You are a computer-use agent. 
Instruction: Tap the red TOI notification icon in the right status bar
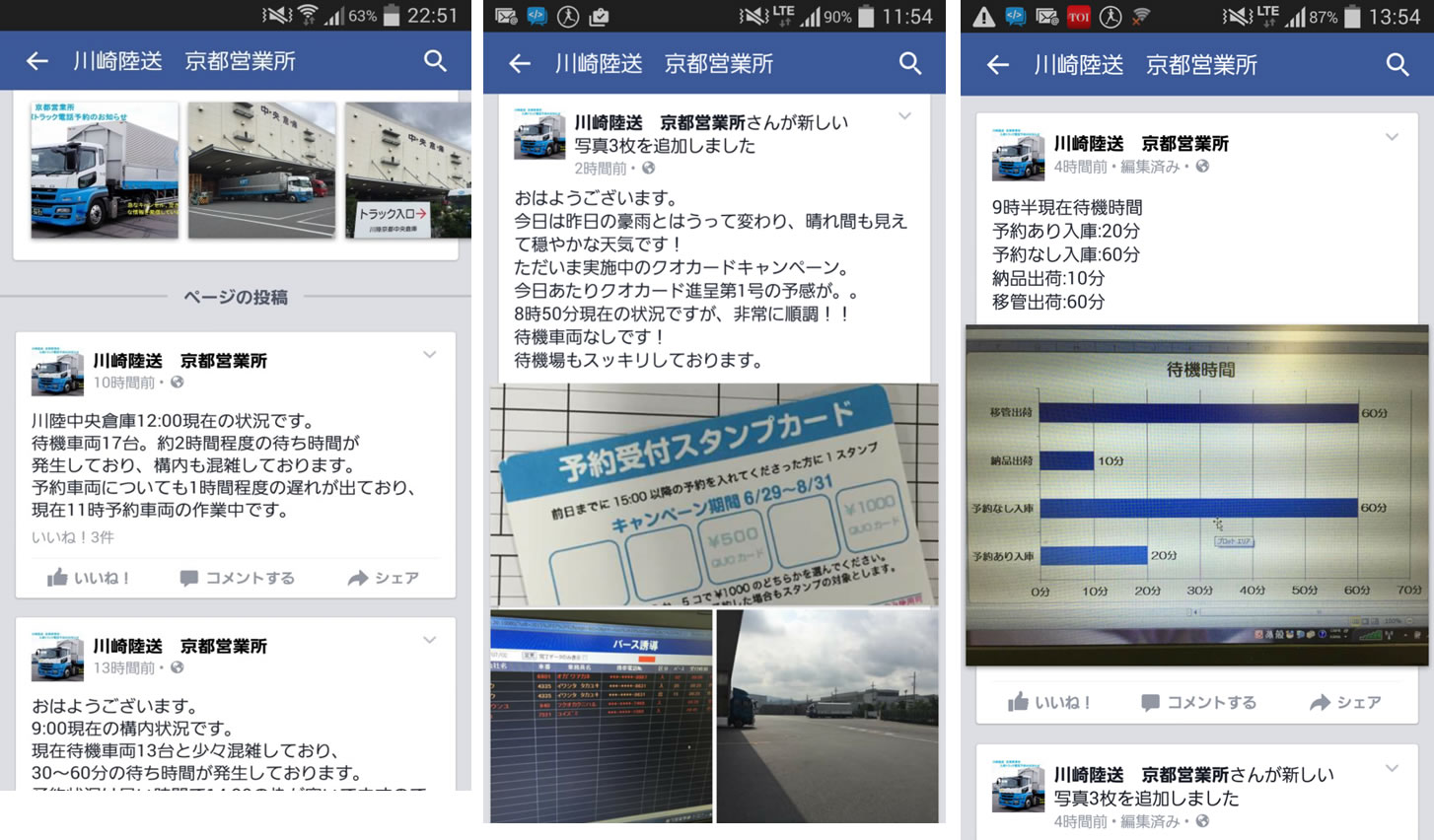[x=1079, y=17]
